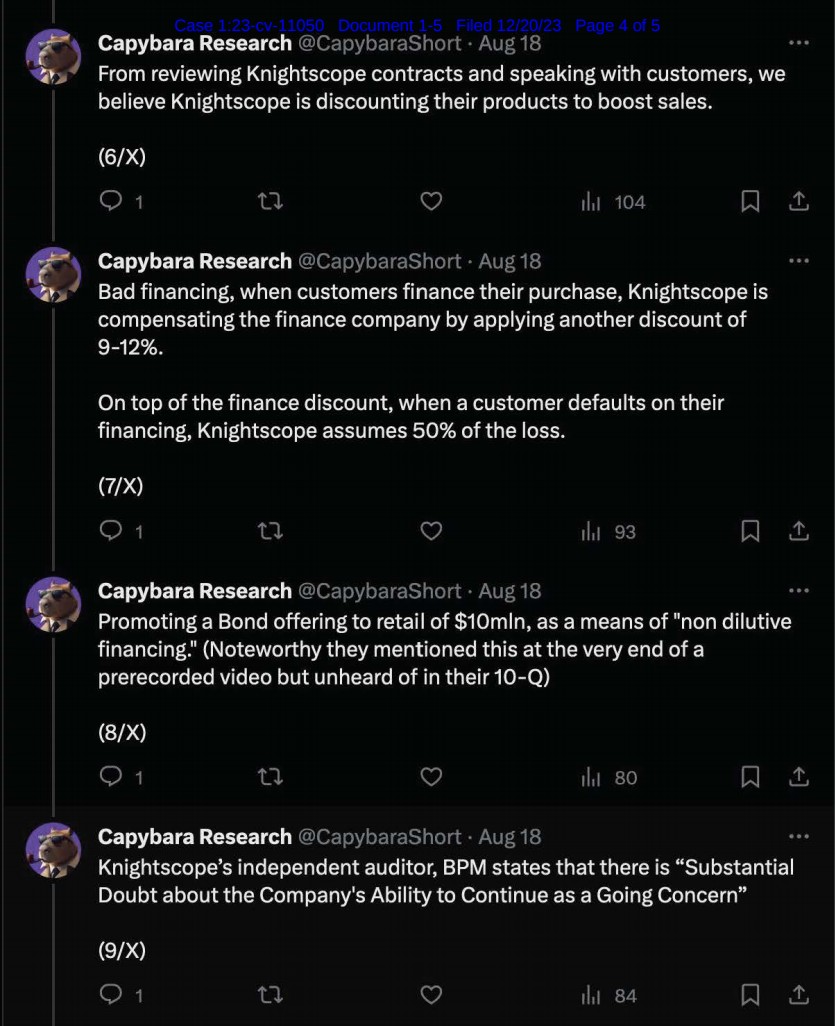Image resolution: width=835 pixels, height=1026 pixels.
Task: Open Capybara Research name on 9/X tweet
Action: coord(194,837)
